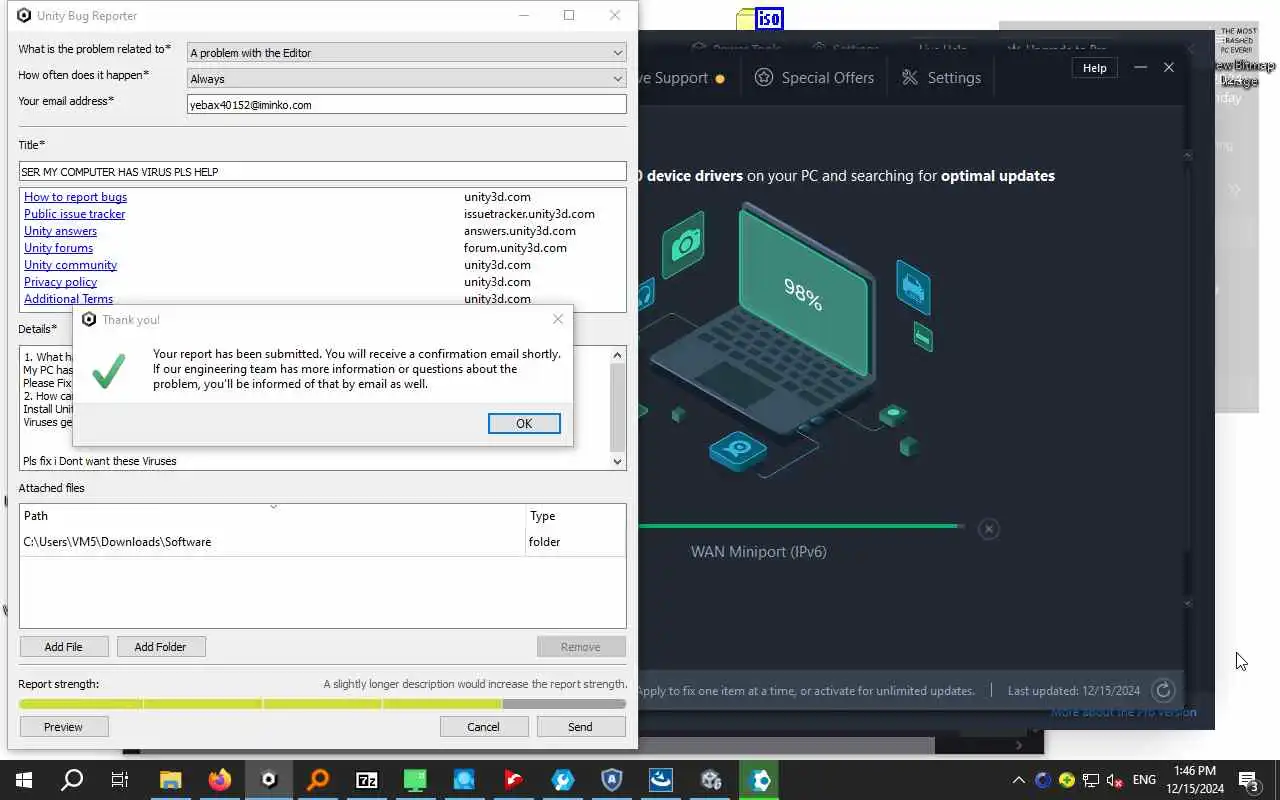Viewport: 1280px width, 800px height.
Task: Open the 'How to report bugs' link
Action: [x=75, y=197]
